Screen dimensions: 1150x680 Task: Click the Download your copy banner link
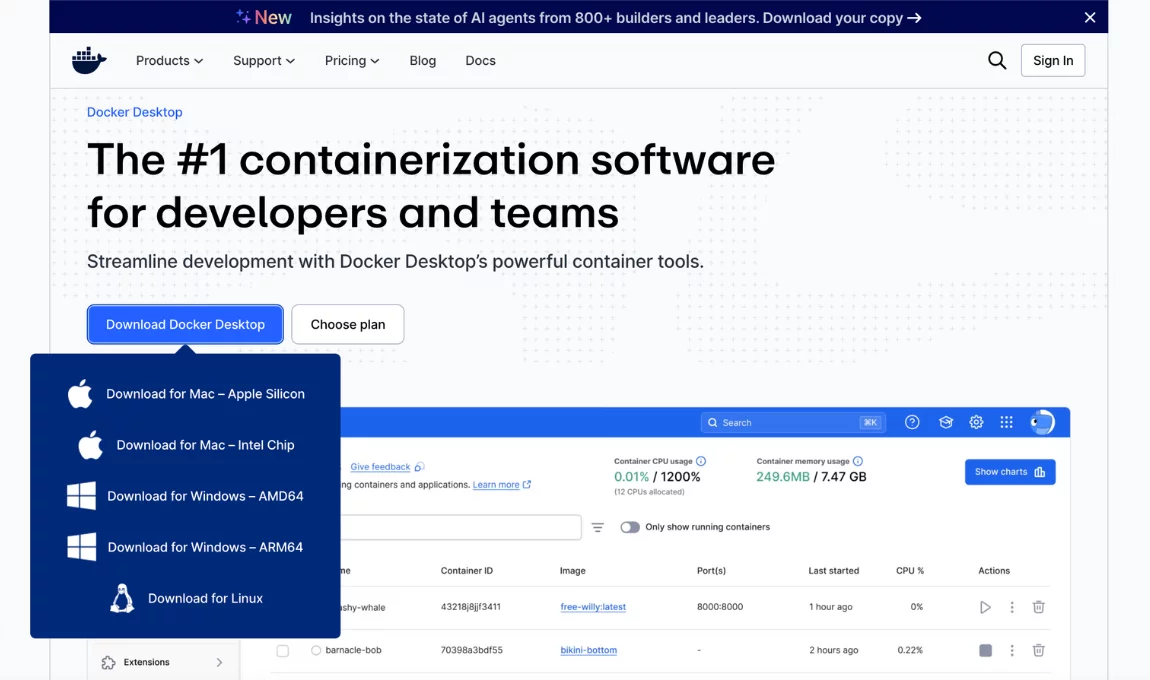click(x=842, y=18)
